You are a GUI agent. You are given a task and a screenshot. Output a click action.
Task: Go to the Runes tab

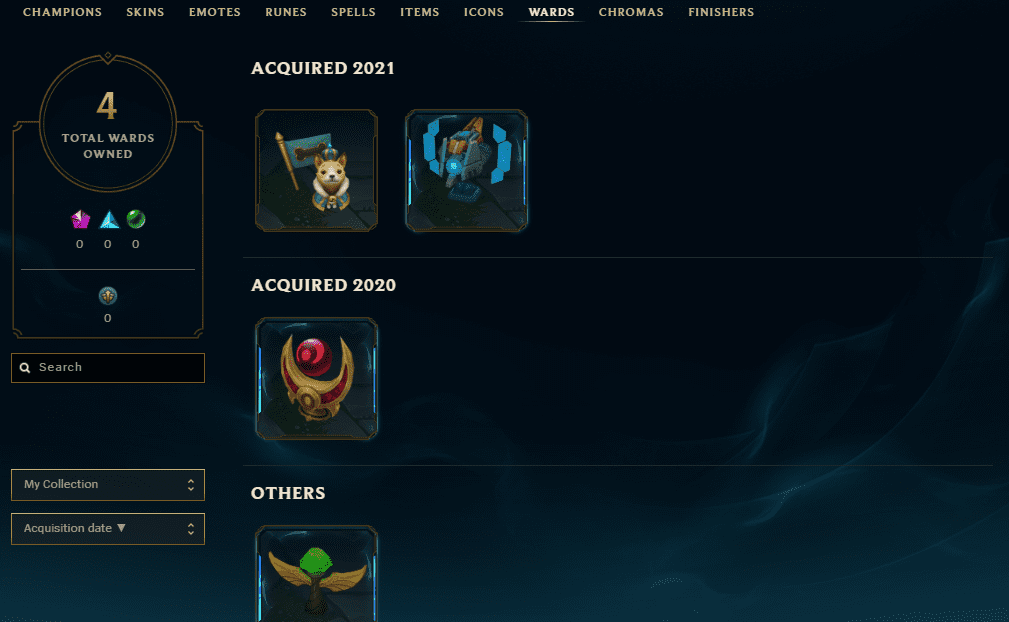(x=286, y=12)
